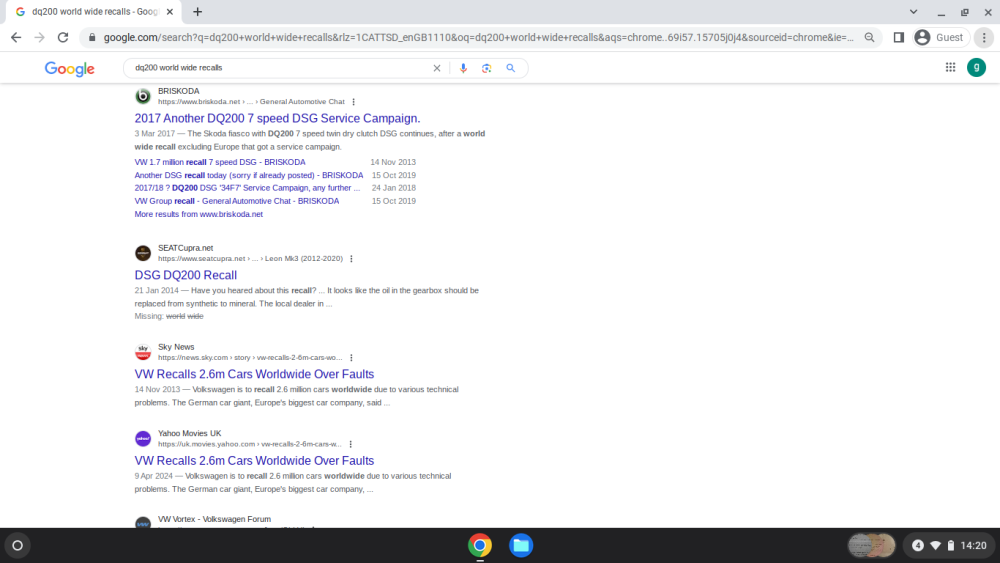Start a voice search with microphone
1000x563 pixels.
tap(463, 68)
